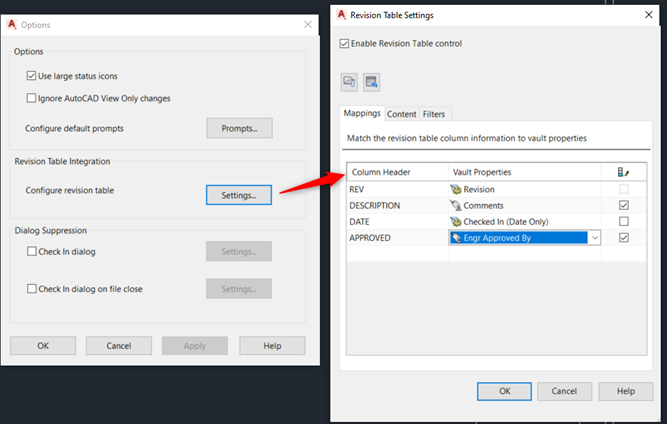Switch to the Filters tab
This screenshot has width=667, height=424.
(x=433, y=114)
